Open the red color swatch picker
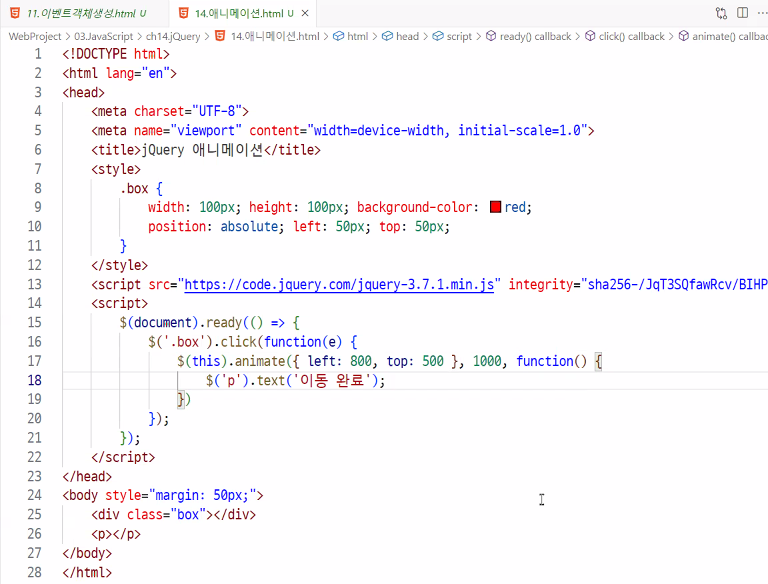The image size is (768, 584). (495, 207)
